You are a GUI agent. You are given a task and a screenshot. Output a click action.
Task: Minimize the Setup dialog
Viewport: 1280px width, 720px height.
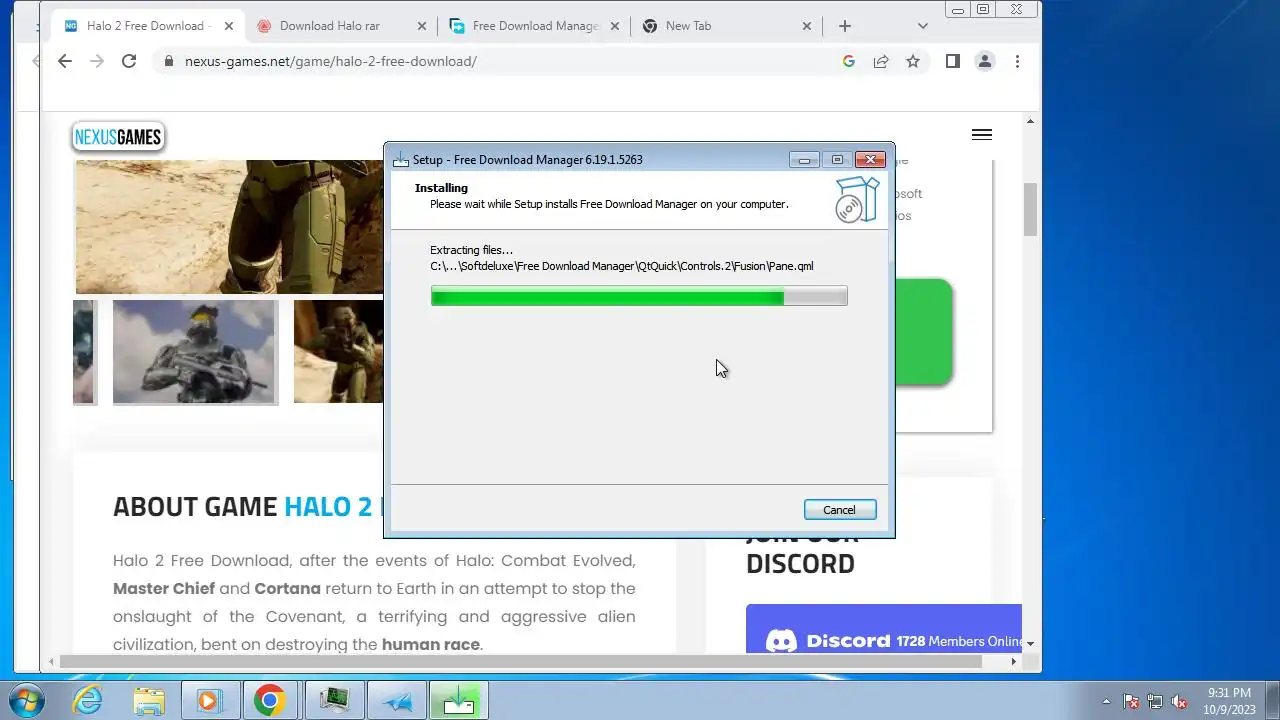pyautogui.click(x=804, y=160)
